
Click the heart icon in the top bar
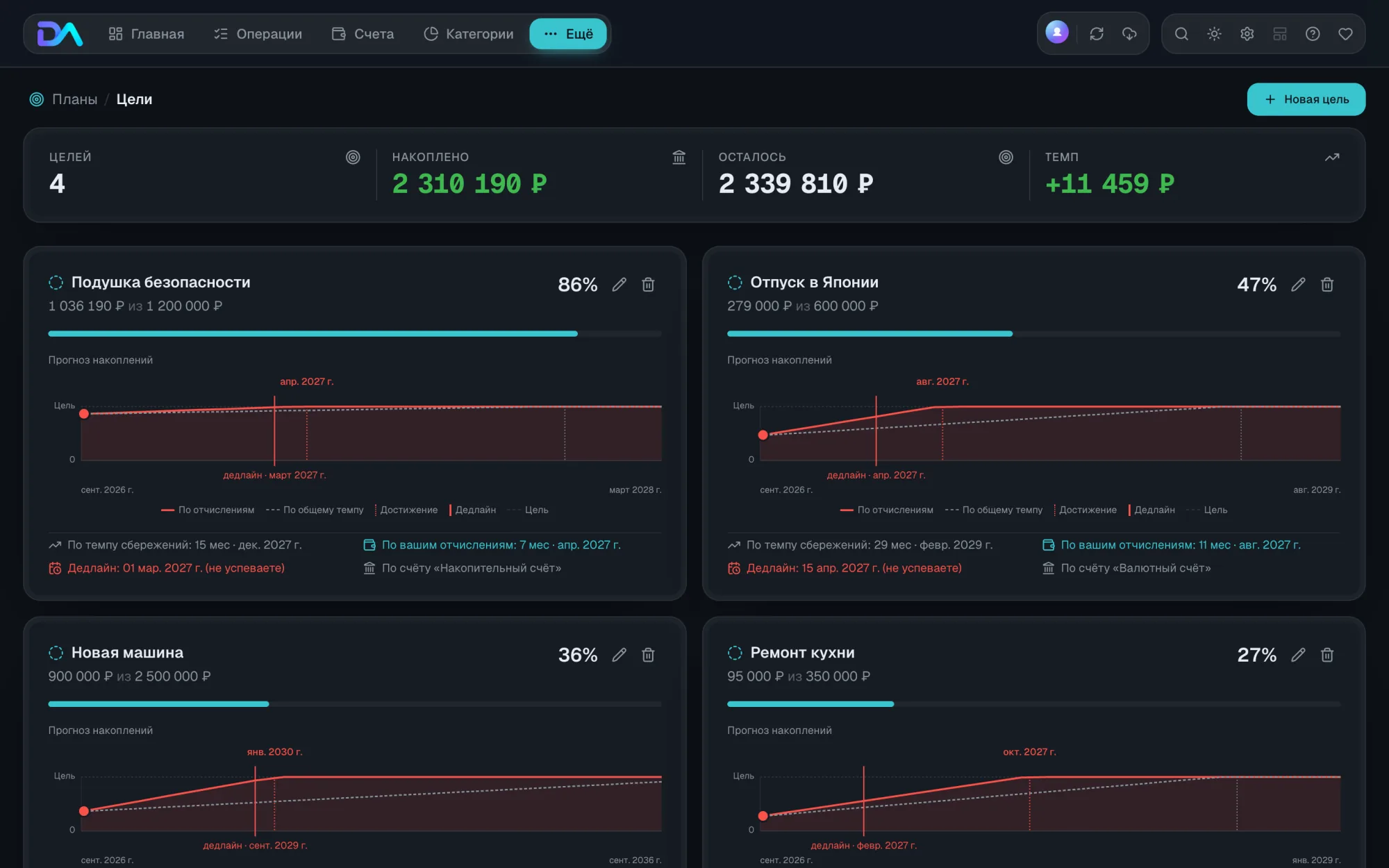point(1345,34)
